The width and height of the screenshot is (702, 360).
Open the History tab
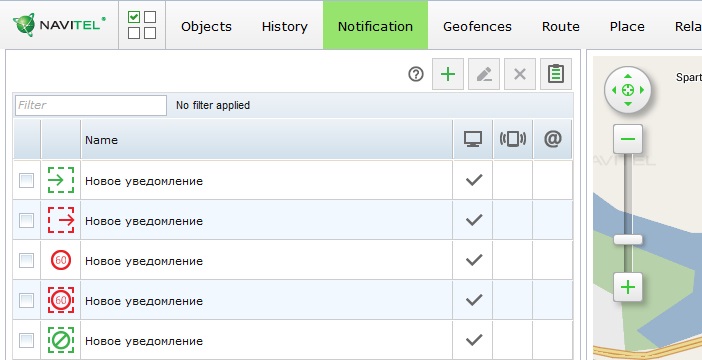(x=285, y=26)
